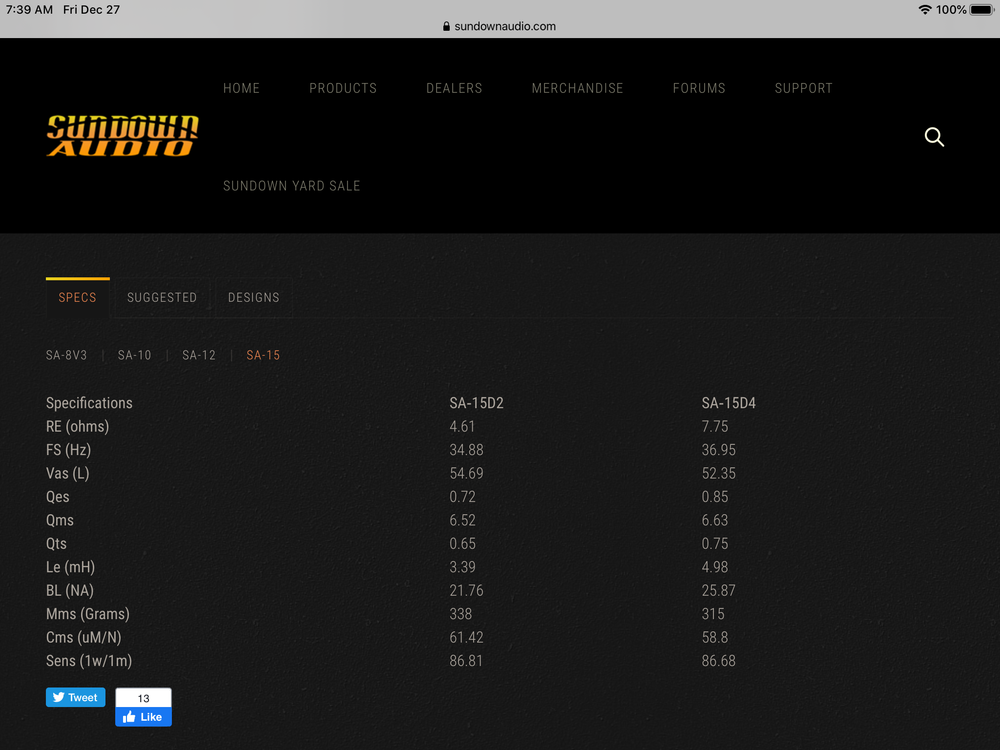Click the Mms value 338
Screen dimensions: 1000x750
[460, 614]
